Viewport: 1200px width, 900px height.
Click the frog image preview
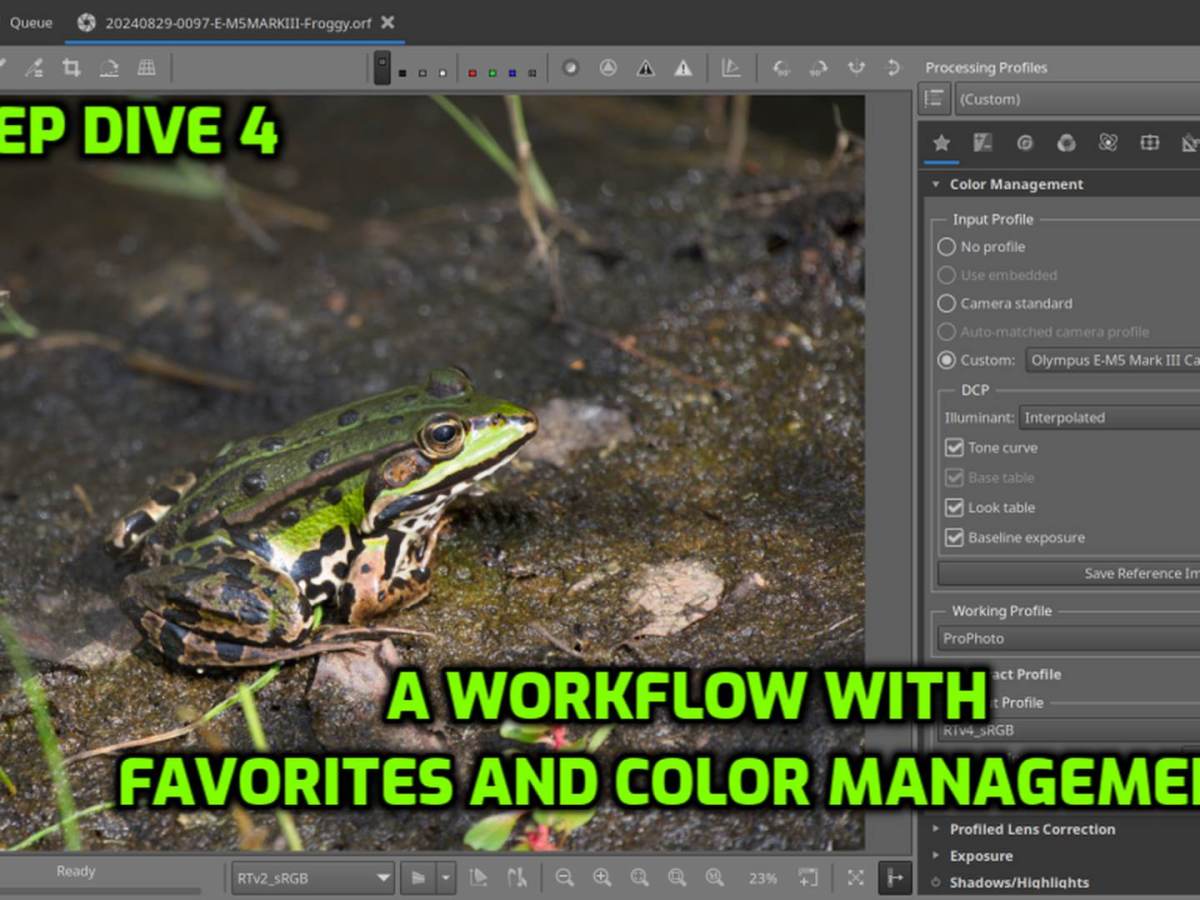point(432,473)
